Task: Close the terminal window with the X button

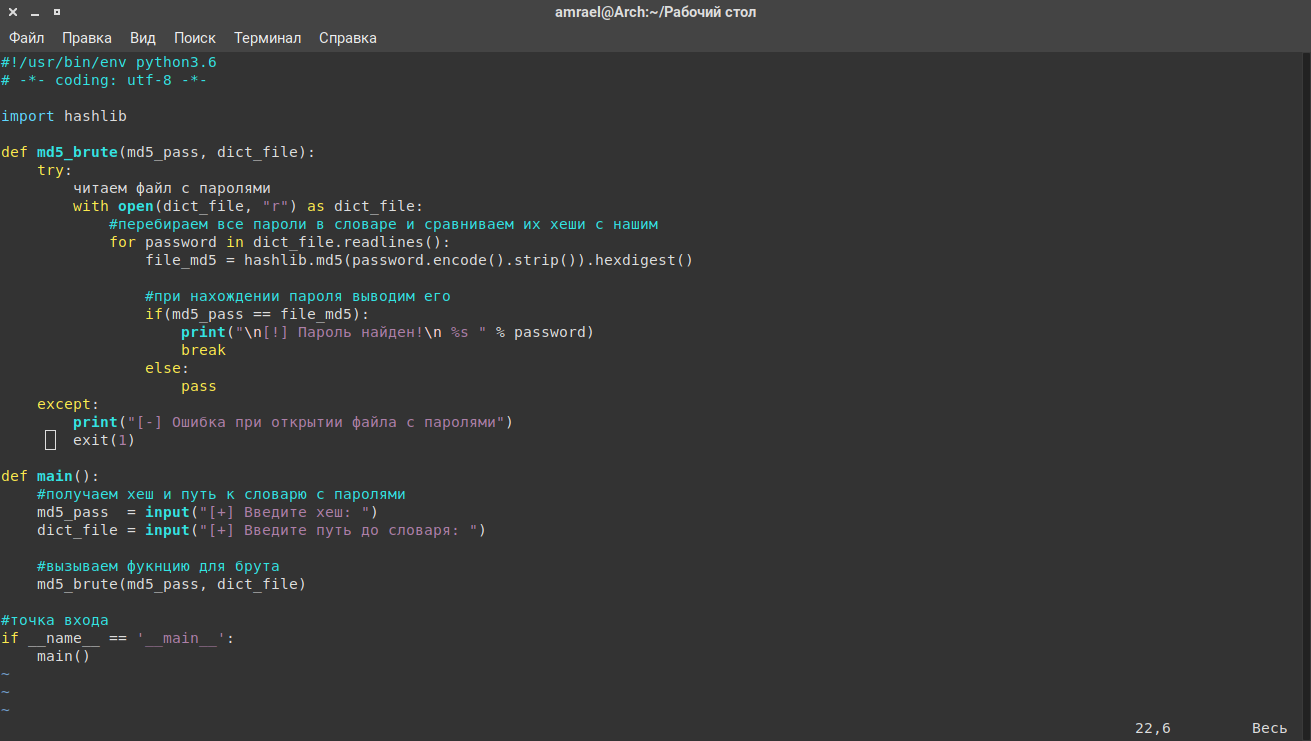Action: 13,12
